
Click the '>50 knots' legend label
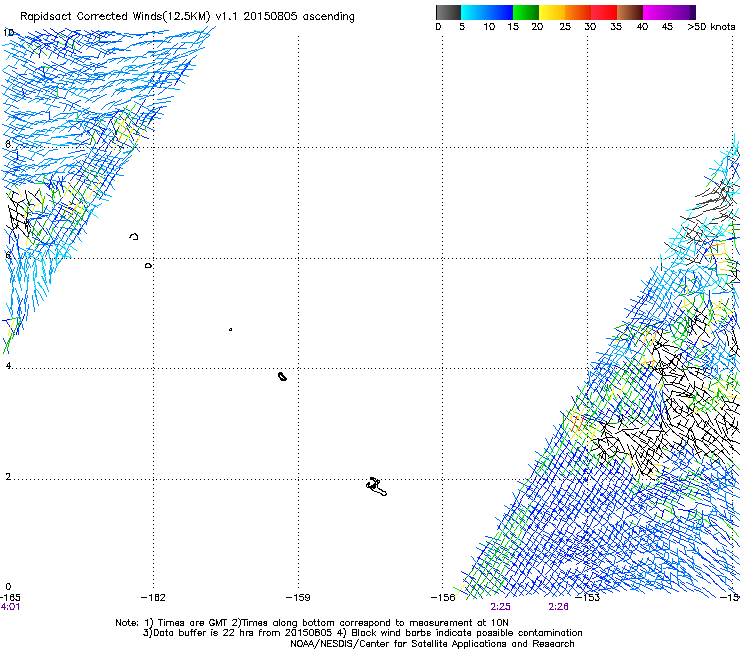tap(711, 27)
